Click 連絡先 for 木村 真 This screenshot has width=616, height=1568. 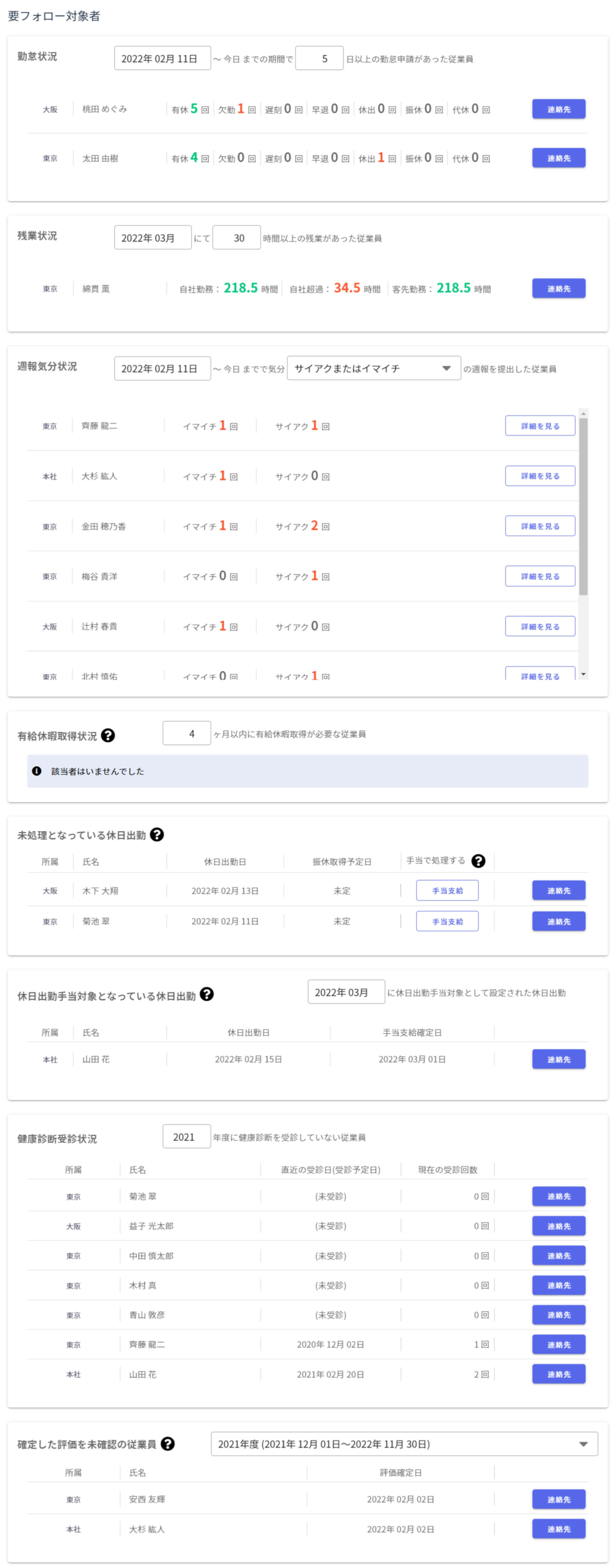pos(559,1285)
